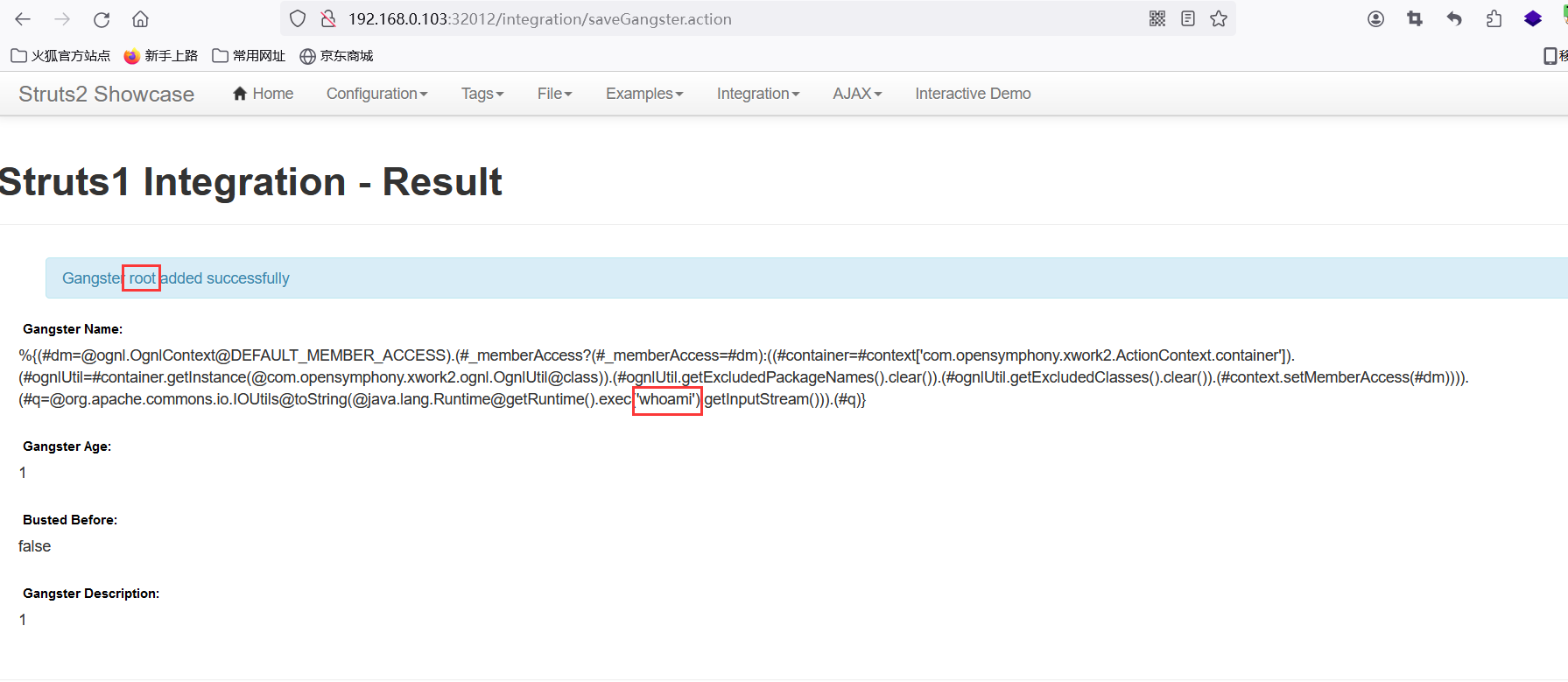
Task: Click the 'false' value under Busted Before
Action: 35,546
